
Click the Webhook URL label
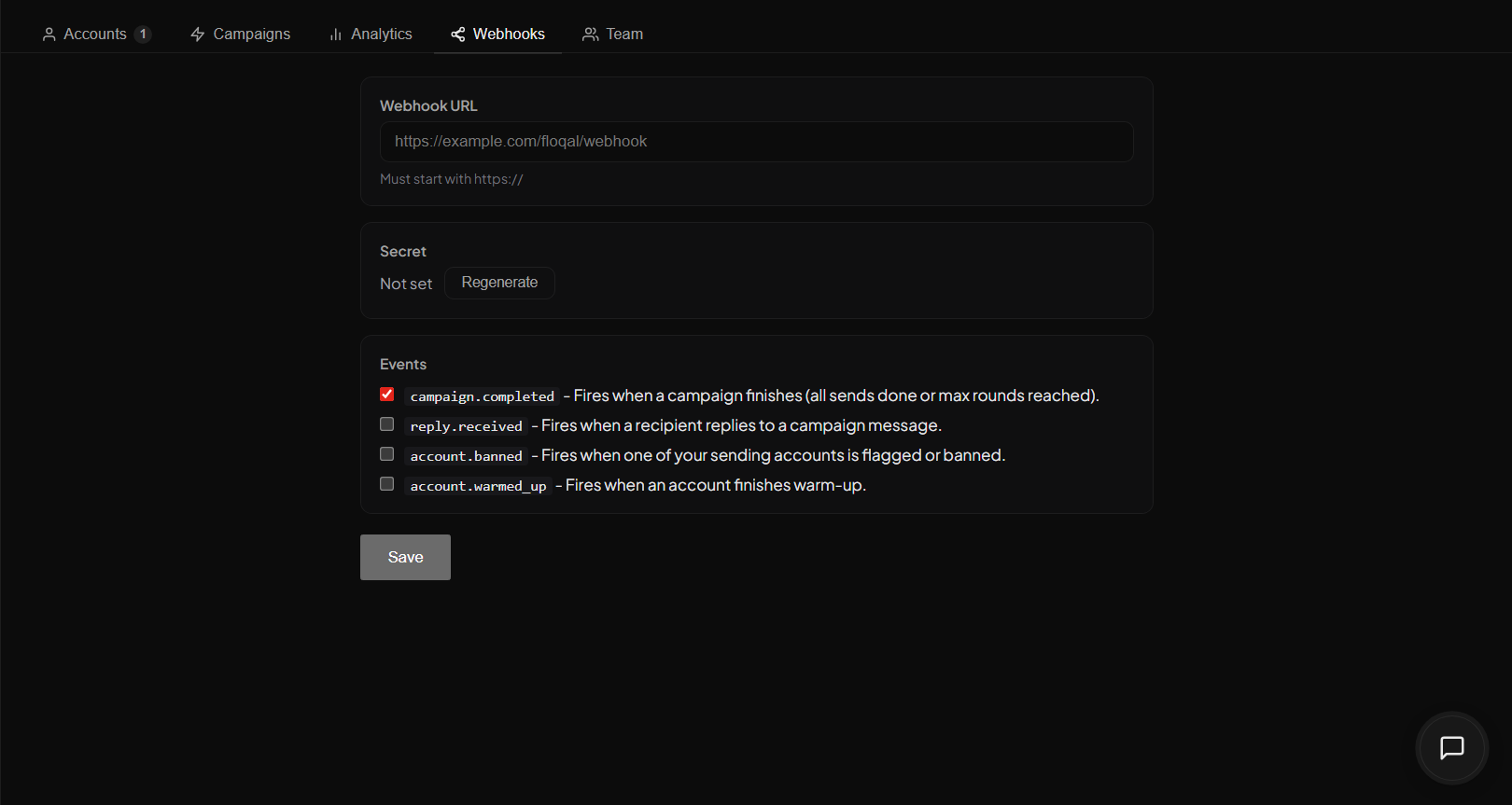pos(428,106)
